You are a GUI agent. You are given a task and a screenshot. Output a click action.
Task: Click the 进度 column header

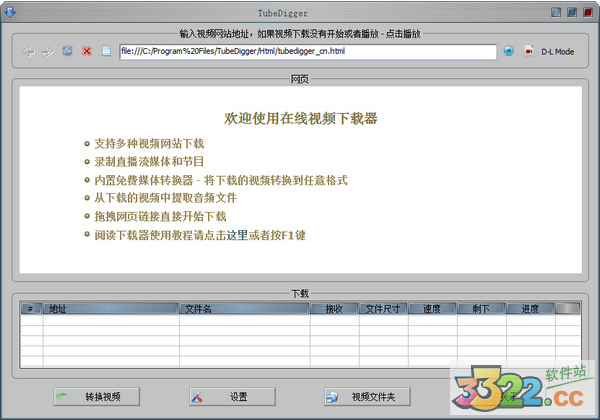[x=530, y=308]
